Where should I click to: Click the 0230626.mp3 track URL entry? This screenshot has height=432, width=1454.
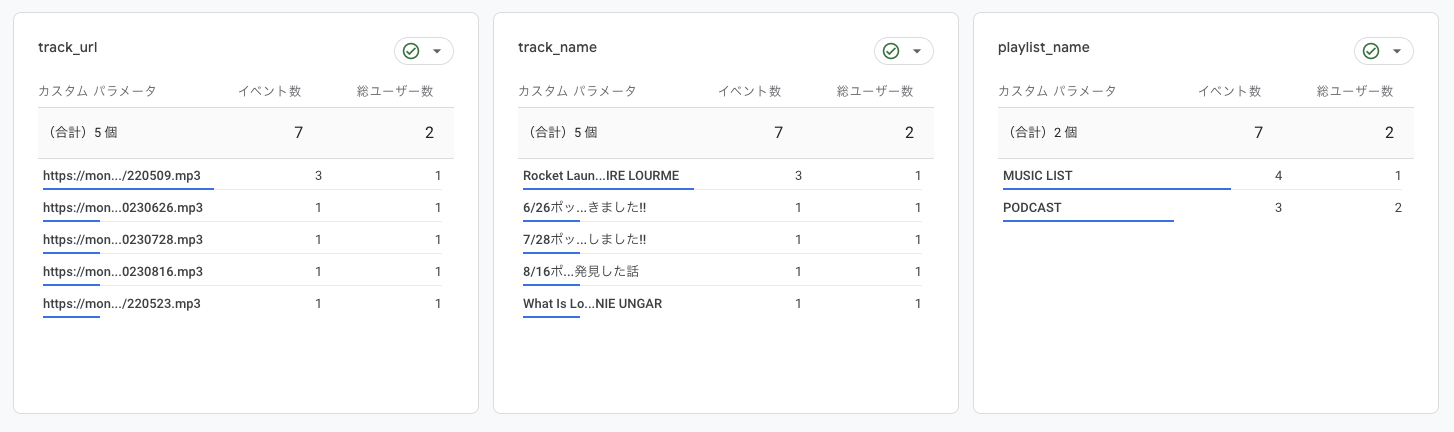coord(123,208)
